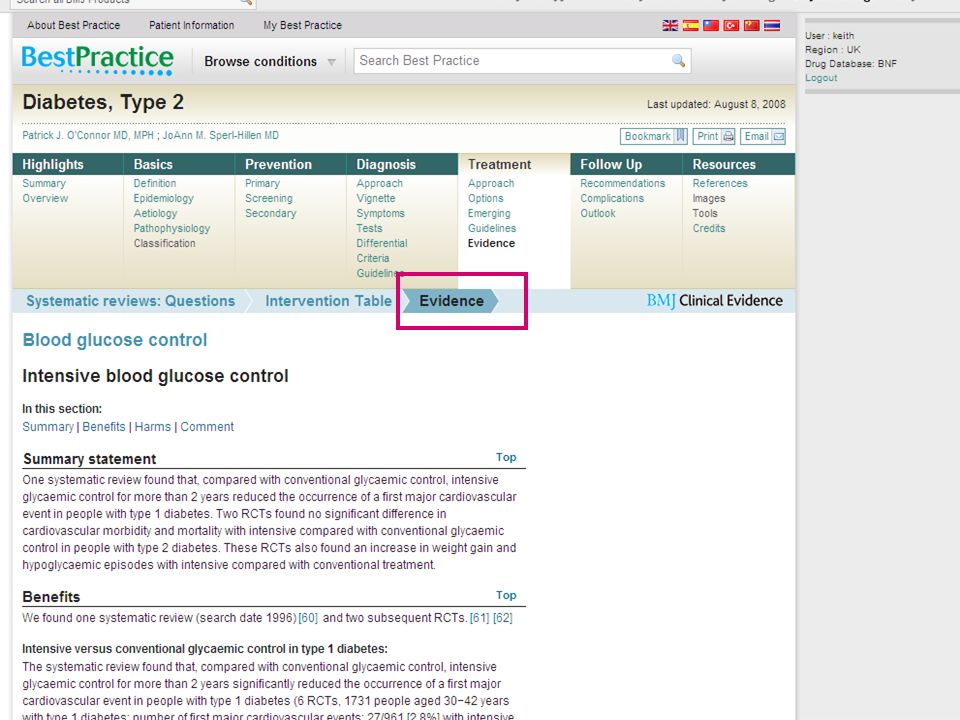Open author JoAnn M. Sperl-Hillen link
The height and width of the screenshot is (720, 960).
pyautogui.click(x=220, y=135)
